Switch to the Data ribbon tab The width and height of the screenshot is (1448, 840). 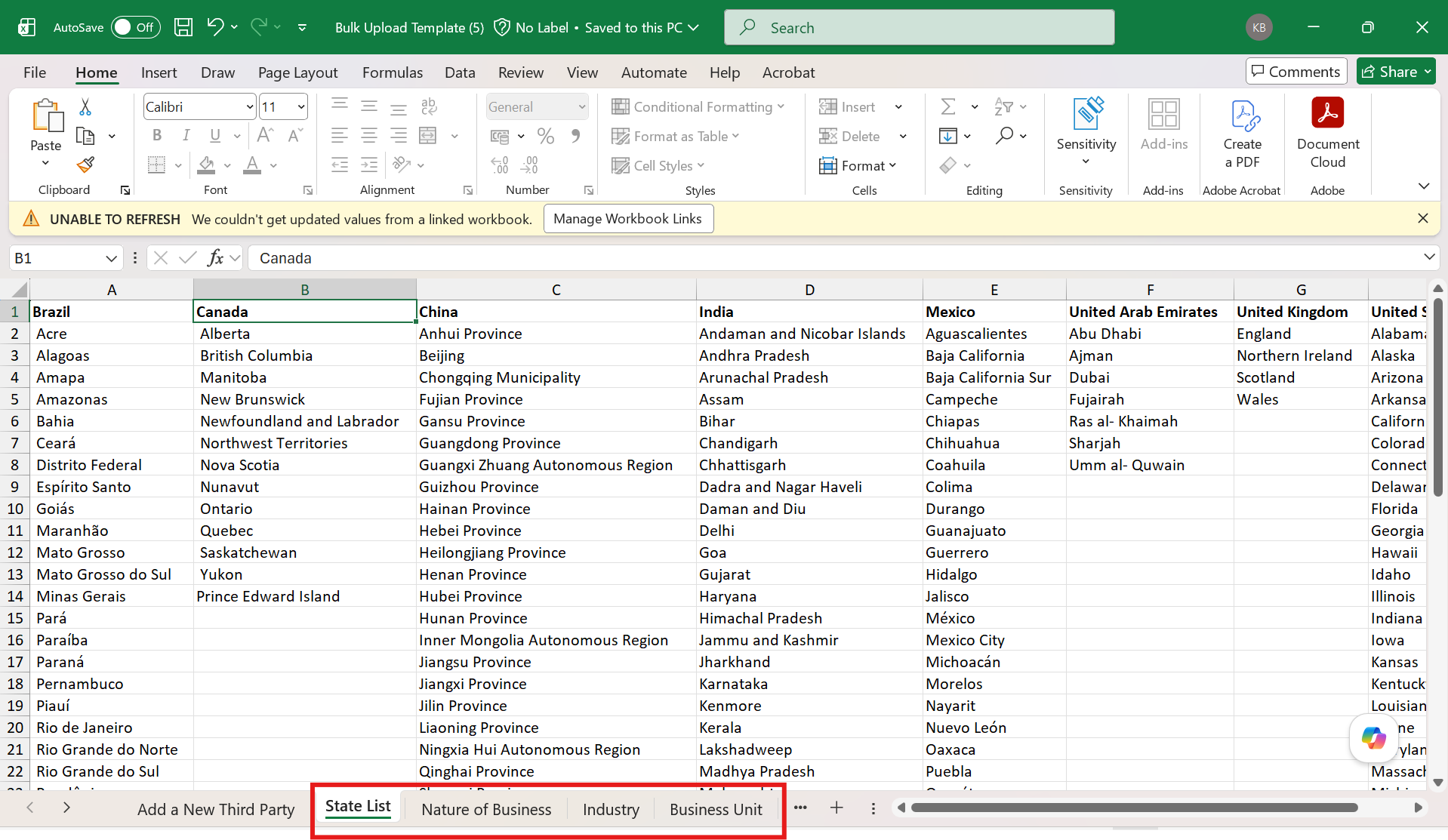460,72
